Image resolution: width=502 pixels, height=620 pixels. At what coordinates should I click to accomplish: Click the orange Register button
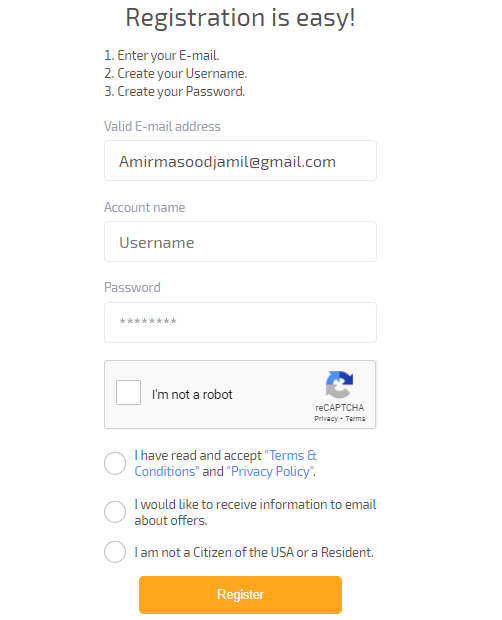point(240,595)
